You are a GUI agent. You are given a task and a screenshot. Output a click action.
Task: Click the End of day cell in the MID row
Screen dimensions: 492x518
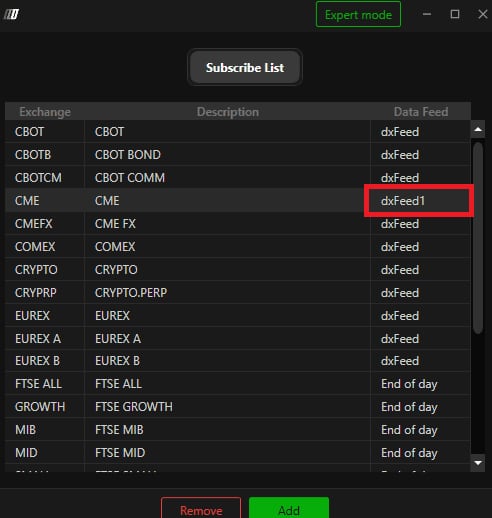click(x=421, y=453)
